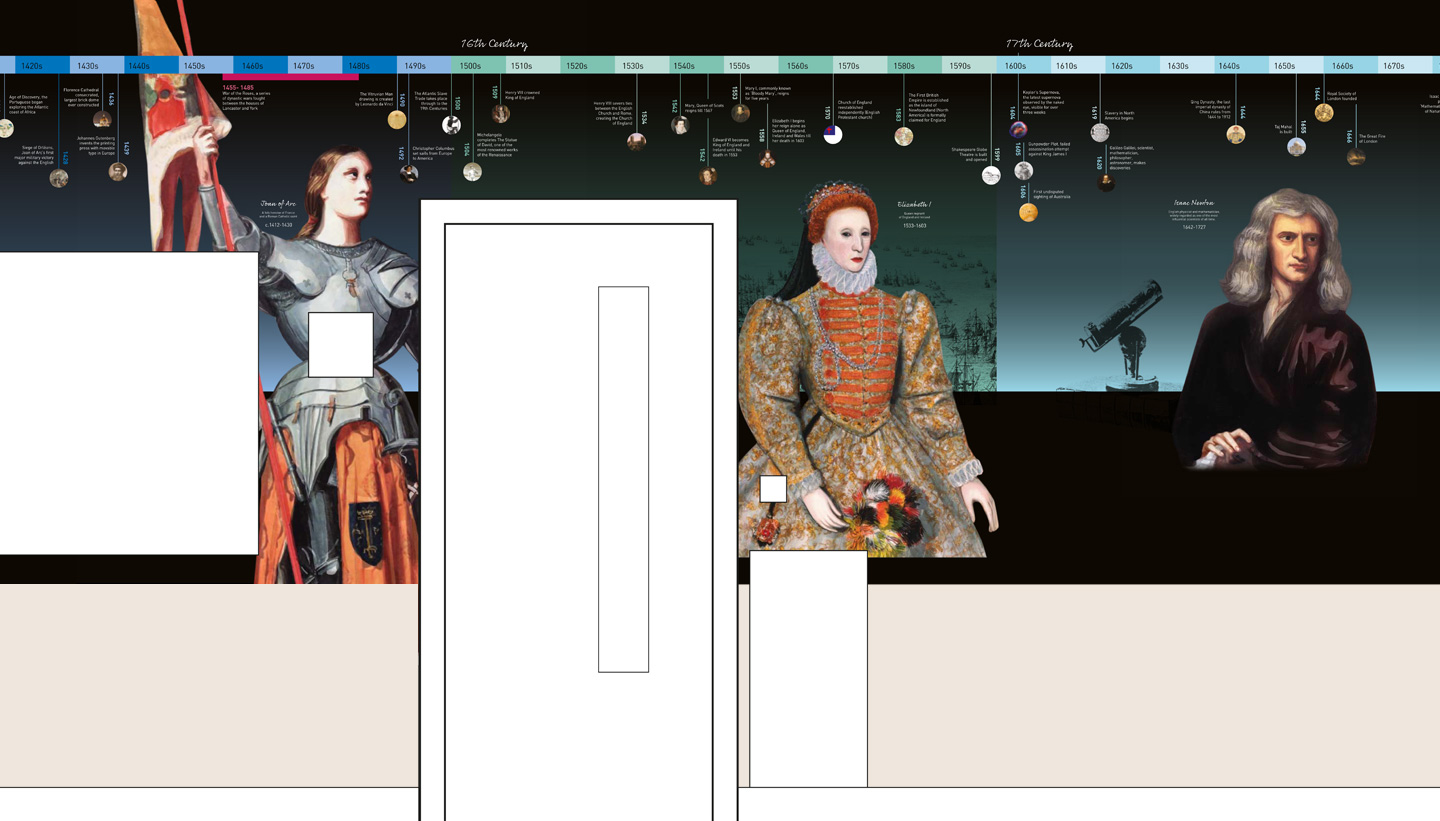Open the Johannes Gutenberg portrait thumbnail
1440x821 pixels.
(x=117, y=172)
